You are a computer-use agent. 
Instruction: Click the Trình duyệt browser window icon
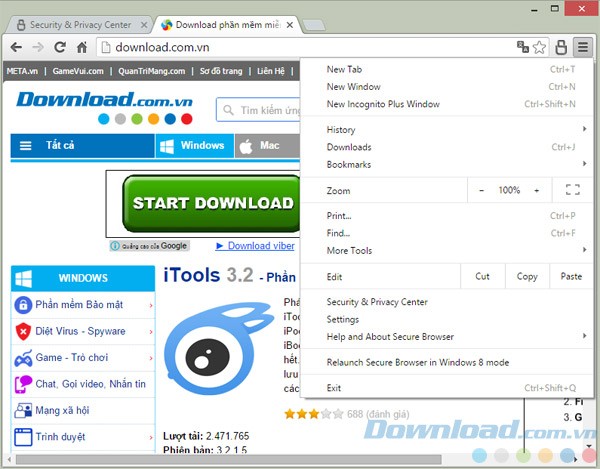coord(23,437)
